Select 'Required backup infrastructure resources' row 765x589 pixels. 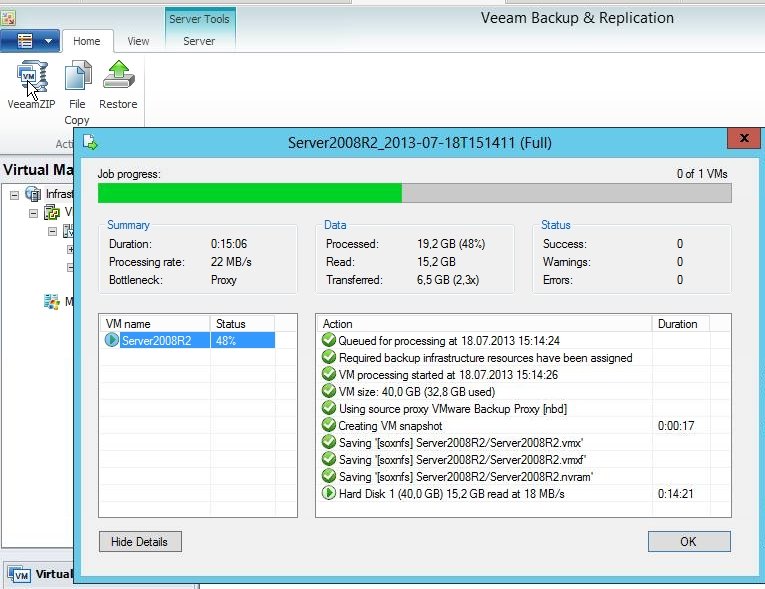coord(524,358)
